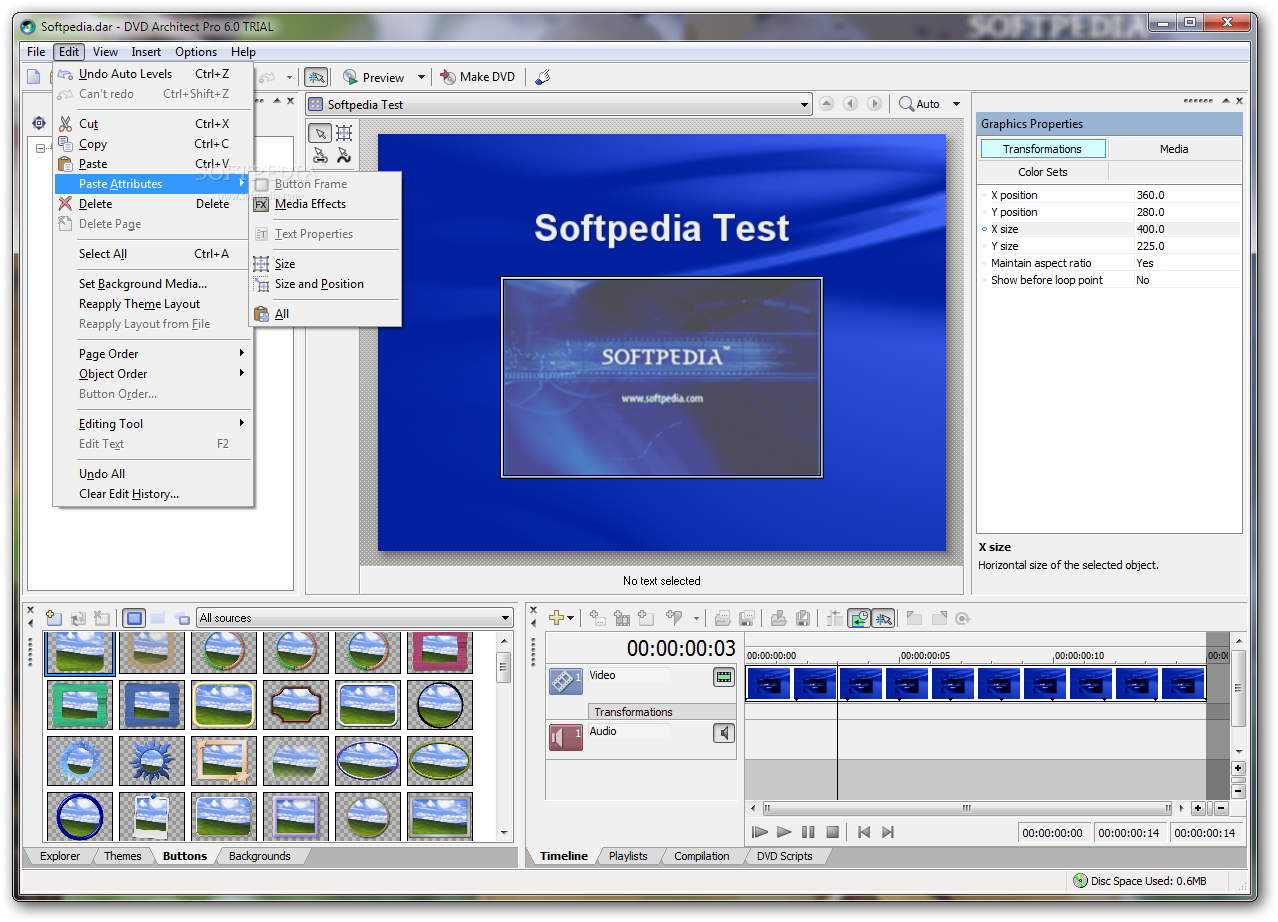Open the Auto zoom dropdown
Screen dimensions: 1278x922
930,104
